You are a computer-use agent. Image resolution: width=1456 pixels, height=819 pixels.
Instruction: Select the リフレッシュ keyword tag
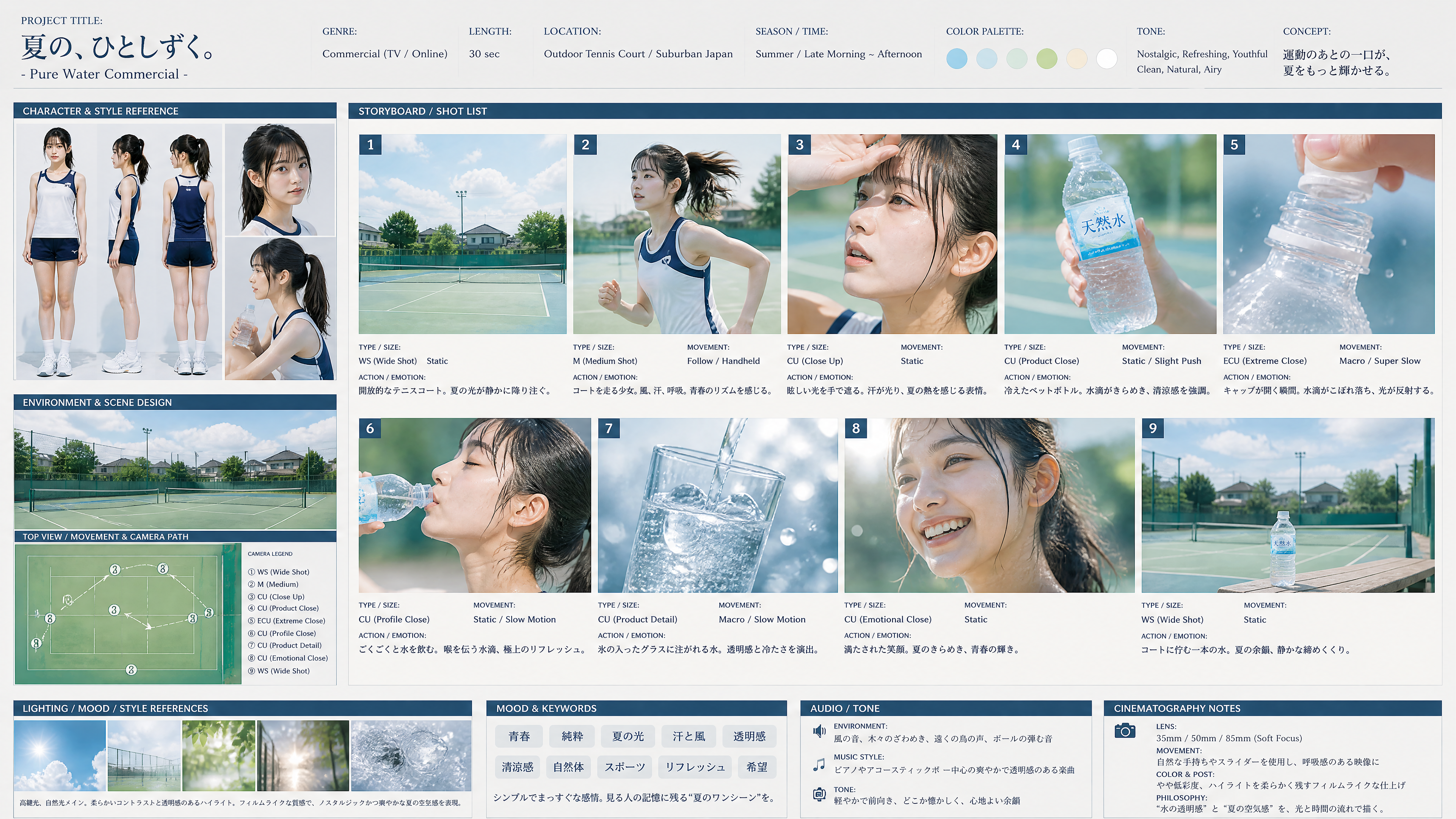click(x=695, y=767)
